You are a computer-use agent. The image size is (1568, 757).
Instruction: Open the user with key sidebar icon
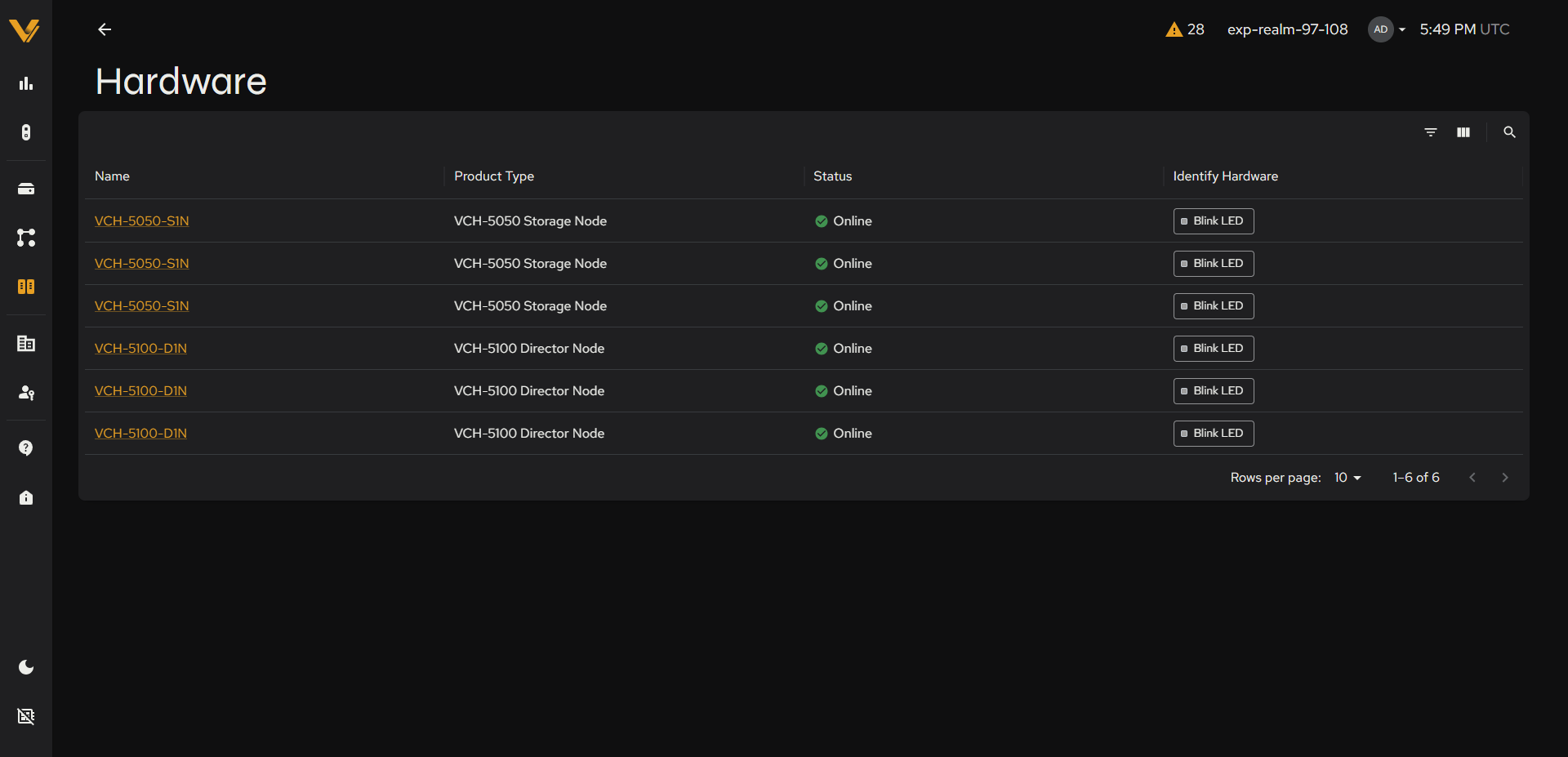[x=26, y=393]
